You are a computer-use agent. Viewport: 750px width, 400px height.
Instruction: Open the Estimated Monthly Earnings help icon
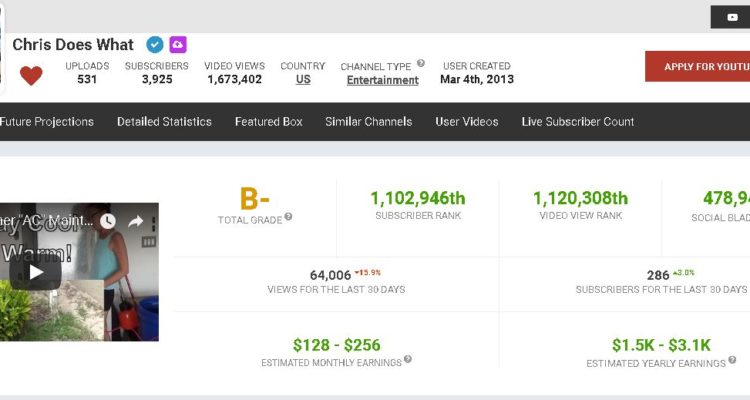408,359
